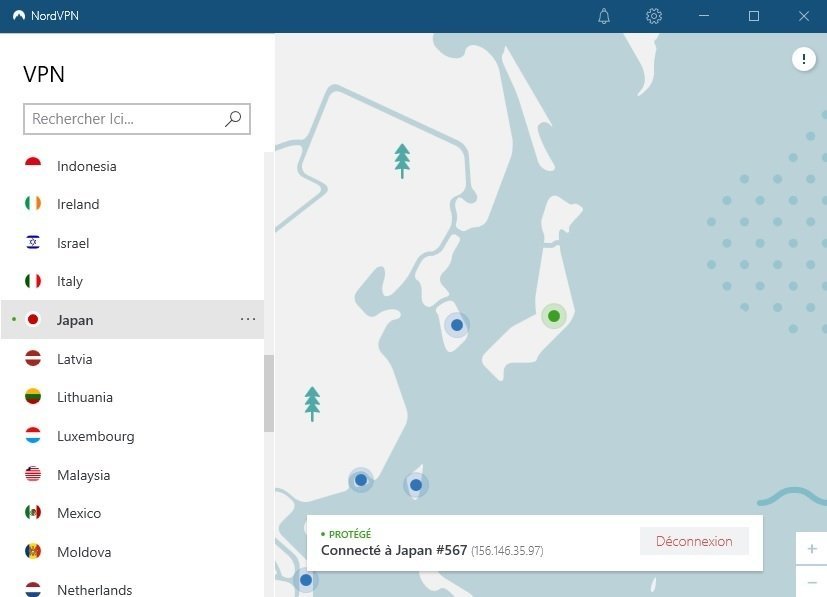This screenshot has width=827, height=597.
Task: Click the leftmost blue pin near bottom coast
Action: [x=361, y=480]
